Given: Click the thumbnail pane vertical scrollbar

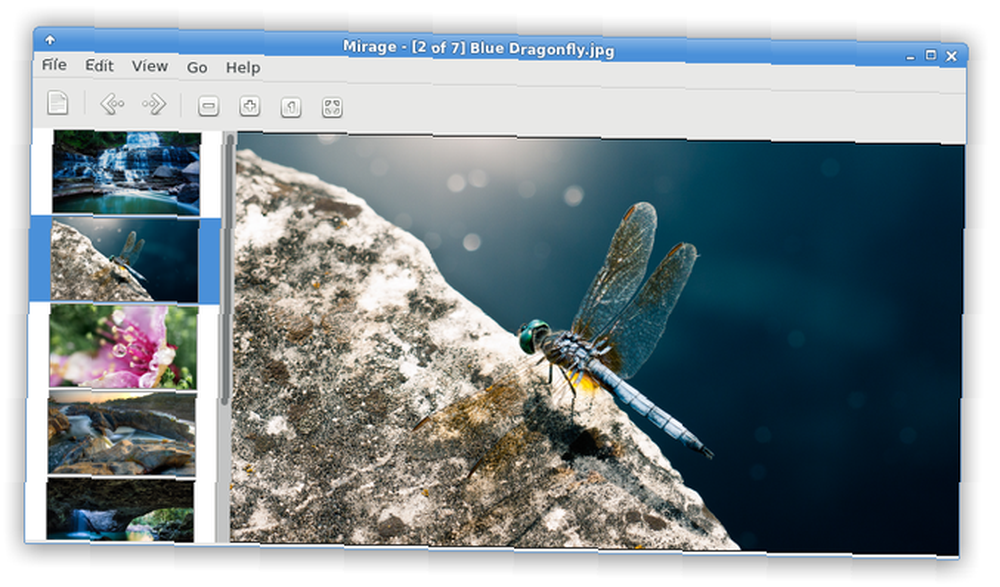Looking at the screenshot, I should click(226, 268).
